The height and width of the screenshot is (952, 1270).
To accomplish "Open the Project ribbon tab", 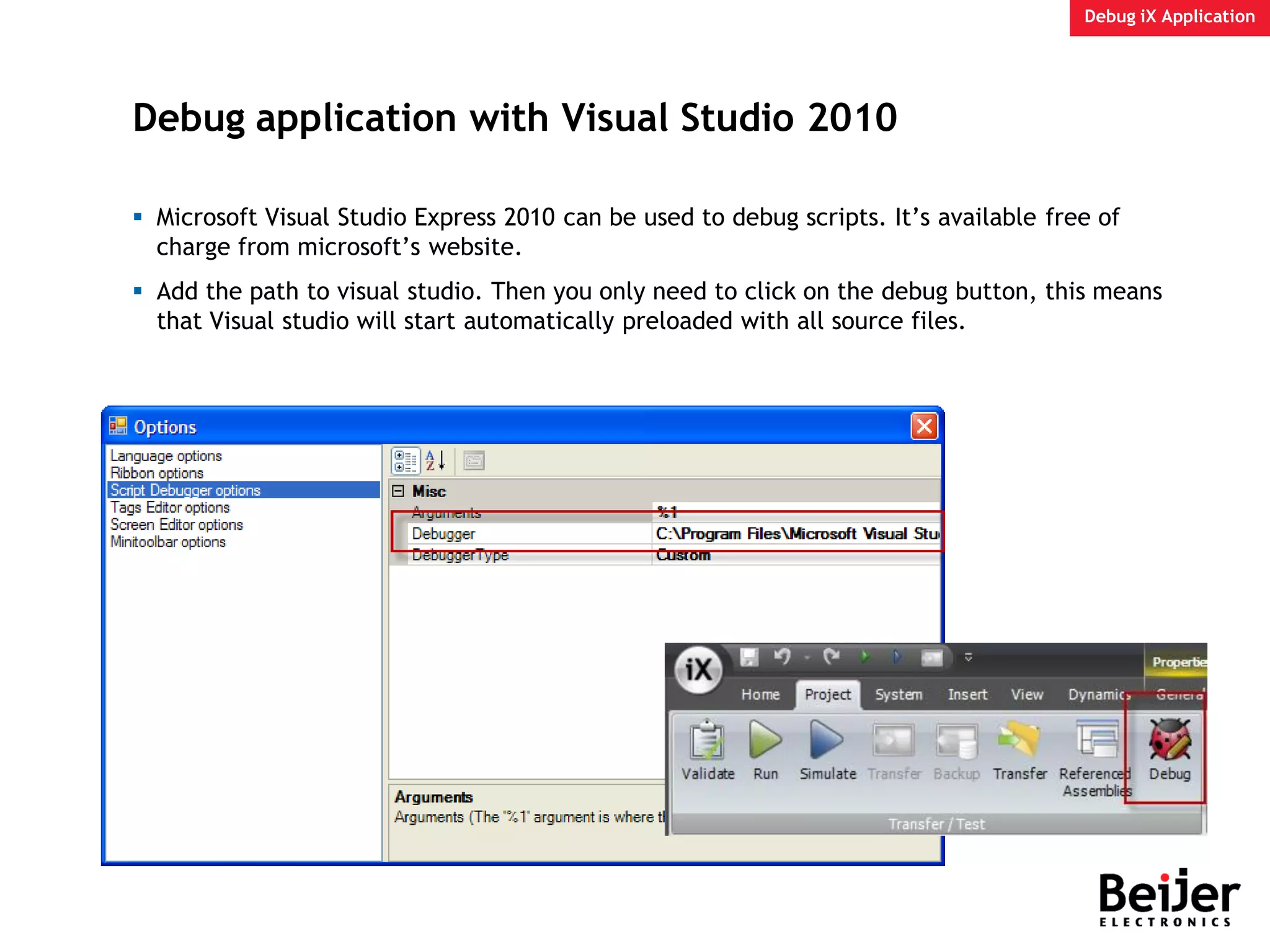I will coord(828,695).
